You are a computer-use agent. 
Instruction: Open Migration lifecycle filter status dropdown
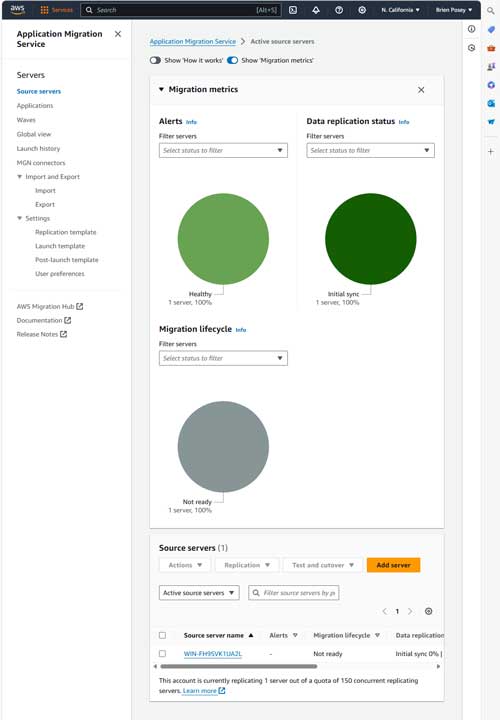point(223,358)
